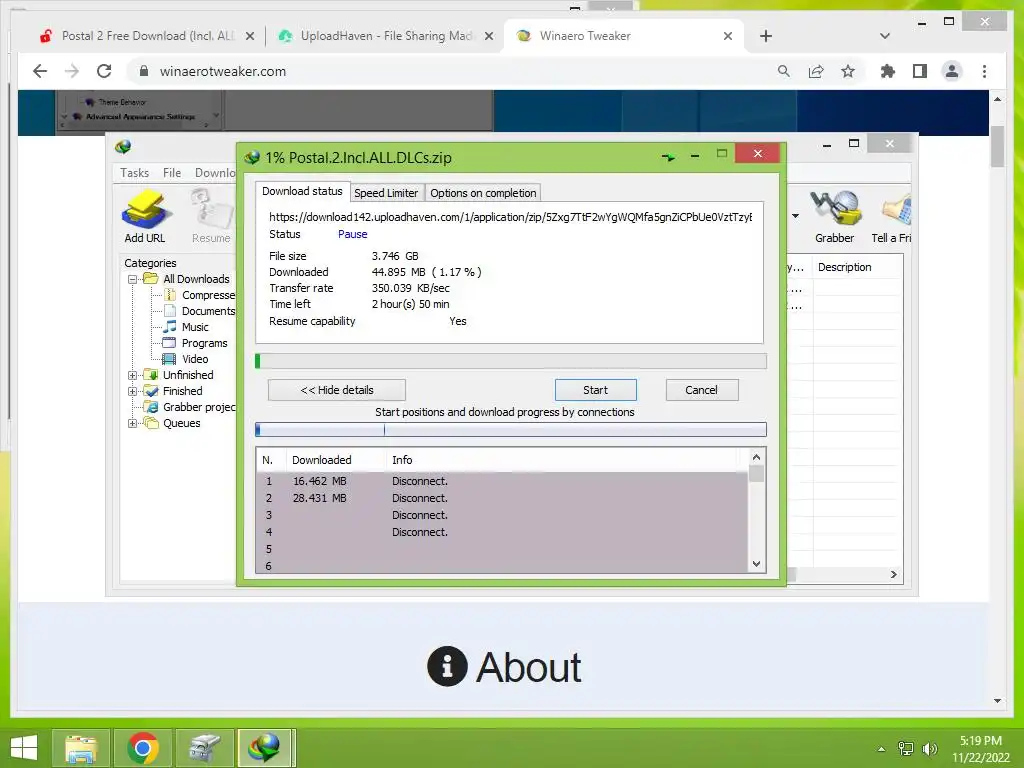Open dropdown arrow left of Grabber
Viewport: 1024px width, 768px height.
pyautogui.click(x=795, y=216)
